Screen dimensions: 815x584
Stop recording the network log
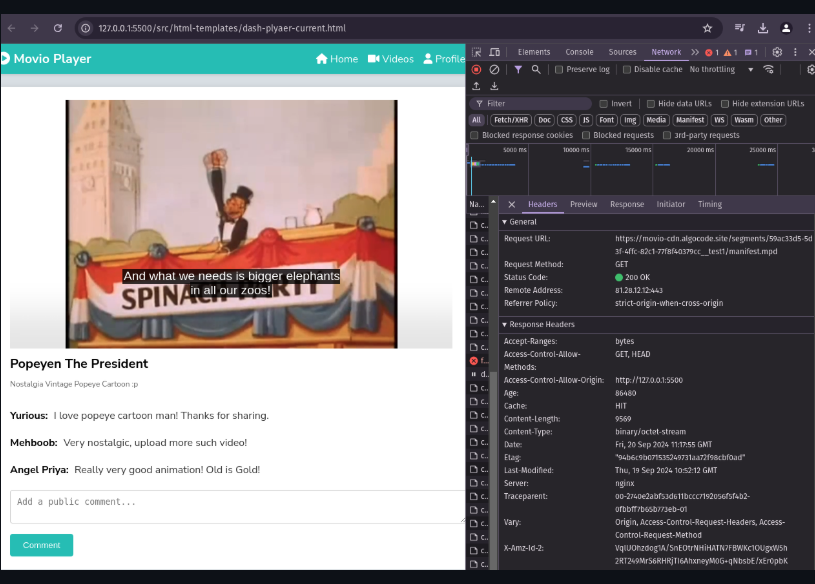coord(477,70)
